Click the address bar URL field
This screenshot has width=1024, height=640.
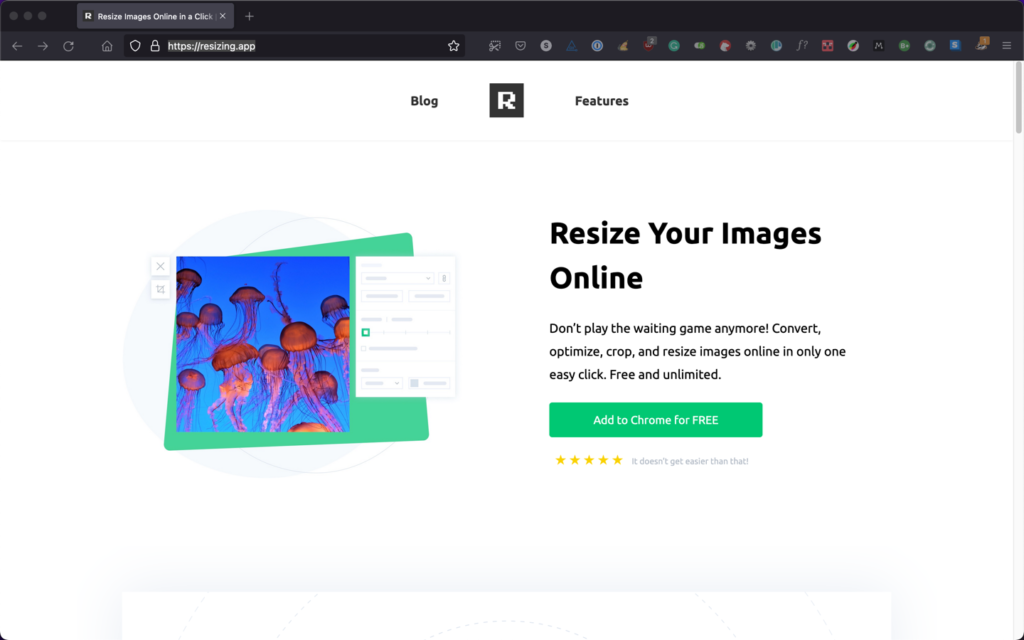pos(300,46)
